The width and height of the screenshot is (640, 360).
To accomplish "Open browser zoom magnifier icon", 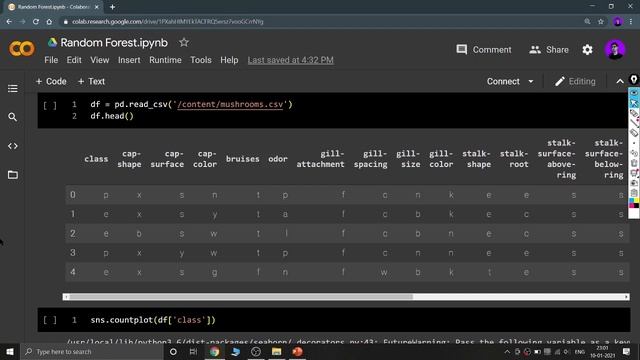I will click(x=587, y=22).
